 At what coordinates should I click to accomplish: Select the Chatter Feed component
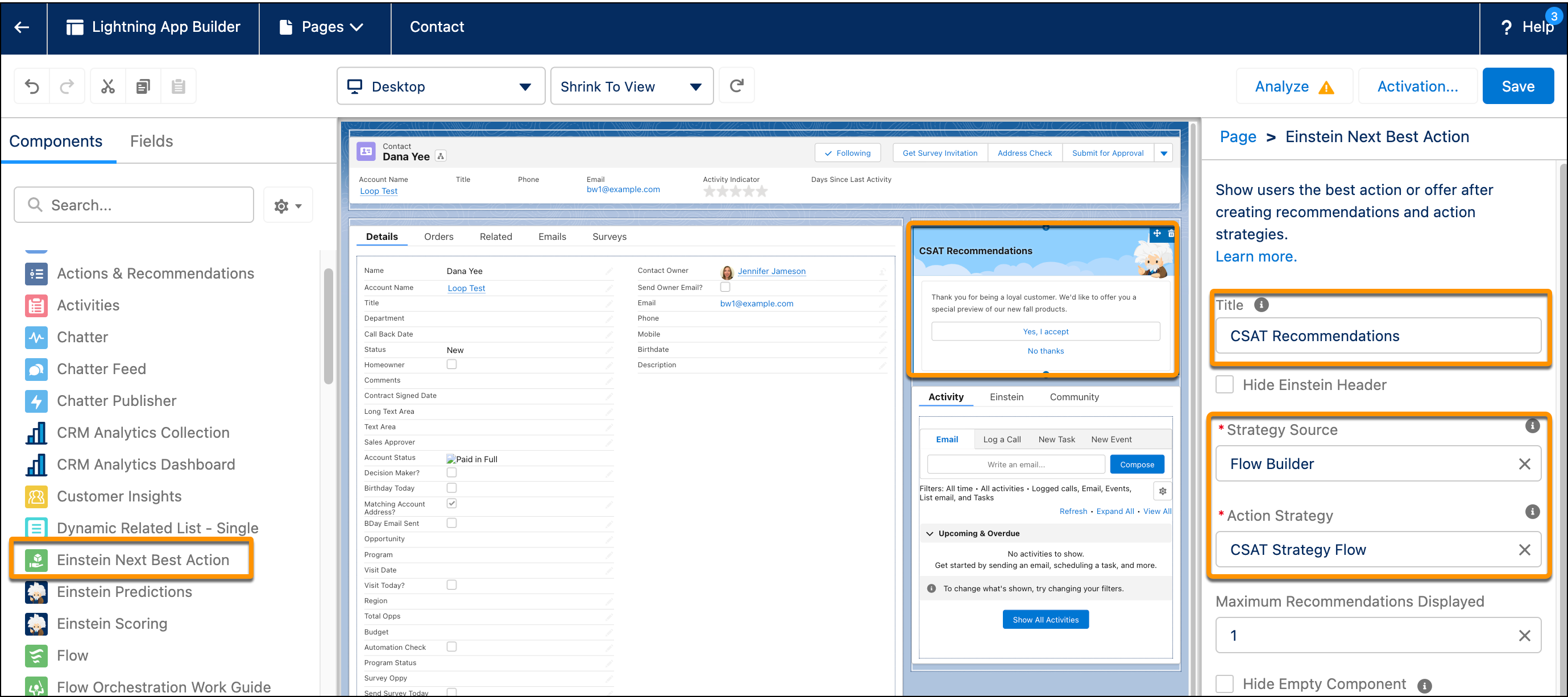coord(86,368)
